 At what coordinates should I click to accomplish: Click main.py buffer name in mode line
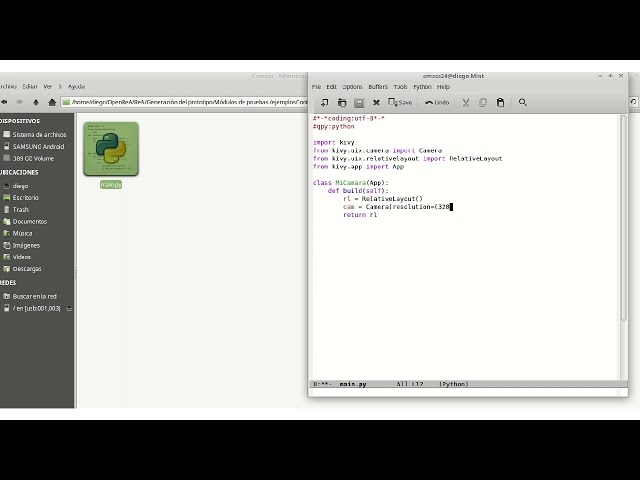353,384
